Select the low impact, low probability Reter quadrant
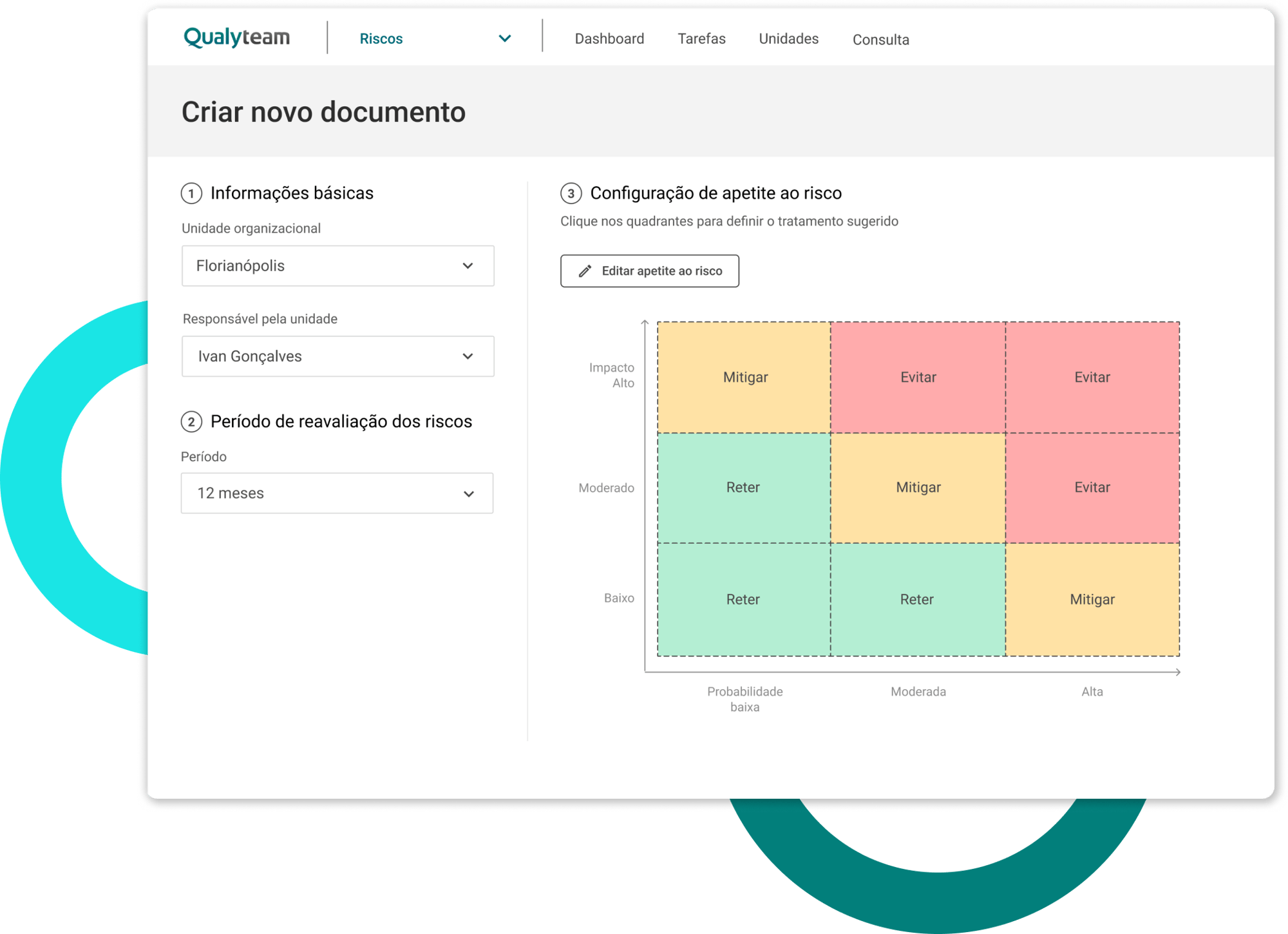This screenshot has height=934, width=1288. 743,600
